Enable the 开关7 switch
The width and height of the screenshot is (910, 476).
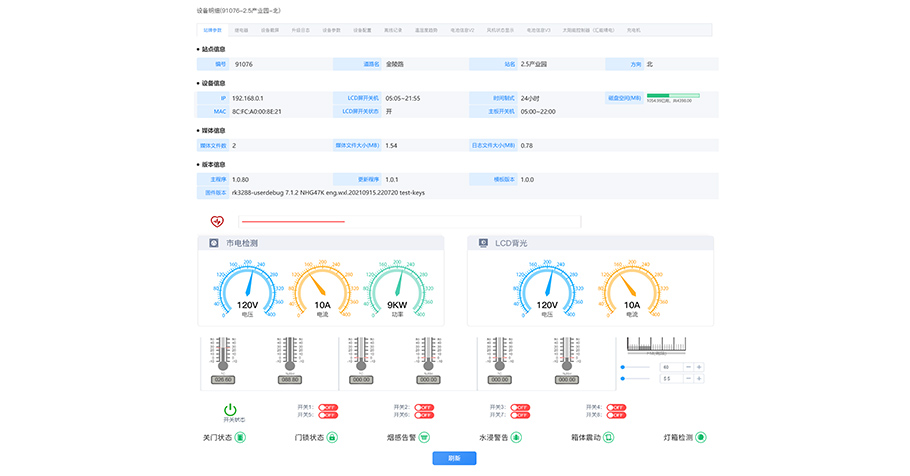point(520,414)
